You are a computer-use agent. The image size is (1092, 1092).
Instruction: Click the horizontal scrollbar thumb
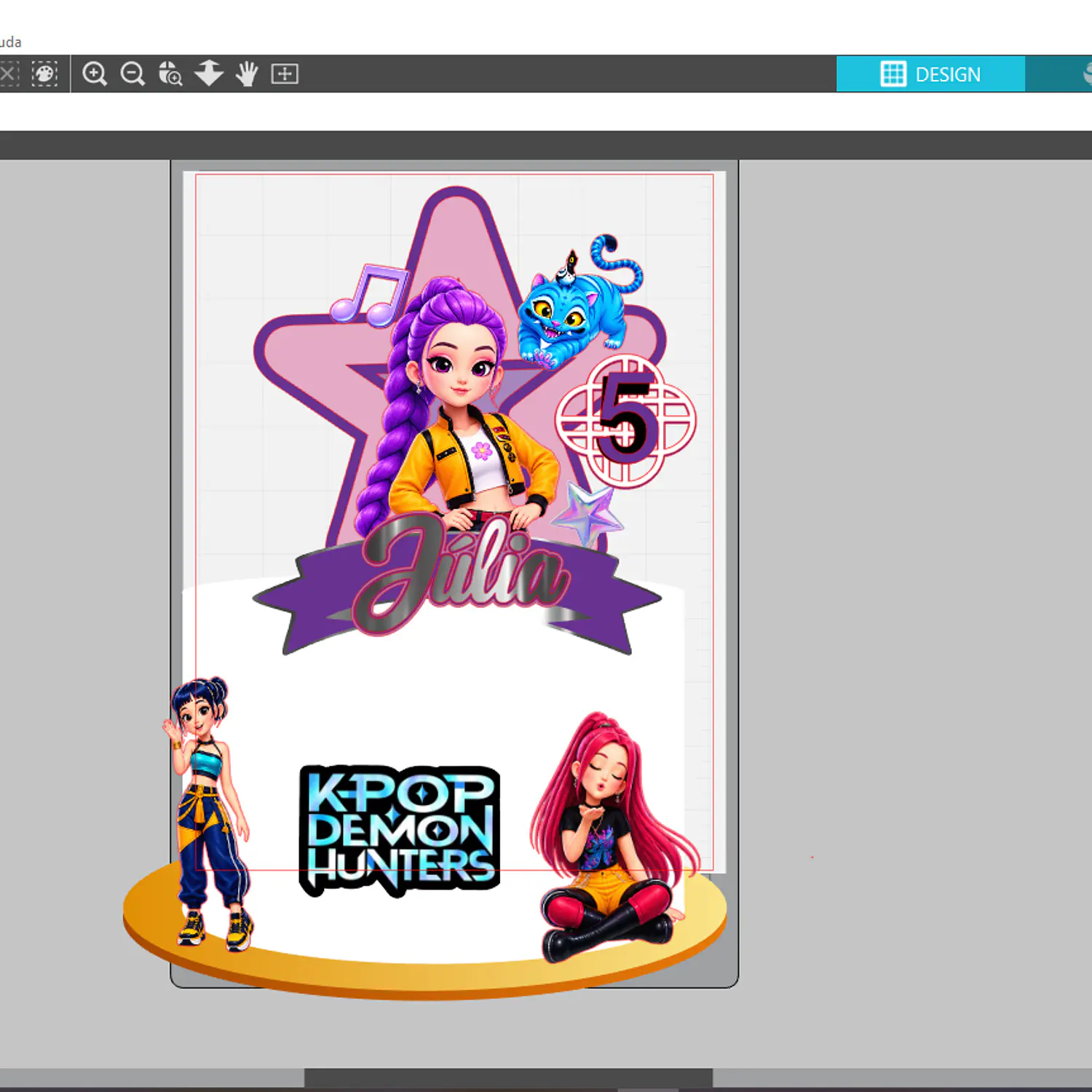tap(508, 1078)
